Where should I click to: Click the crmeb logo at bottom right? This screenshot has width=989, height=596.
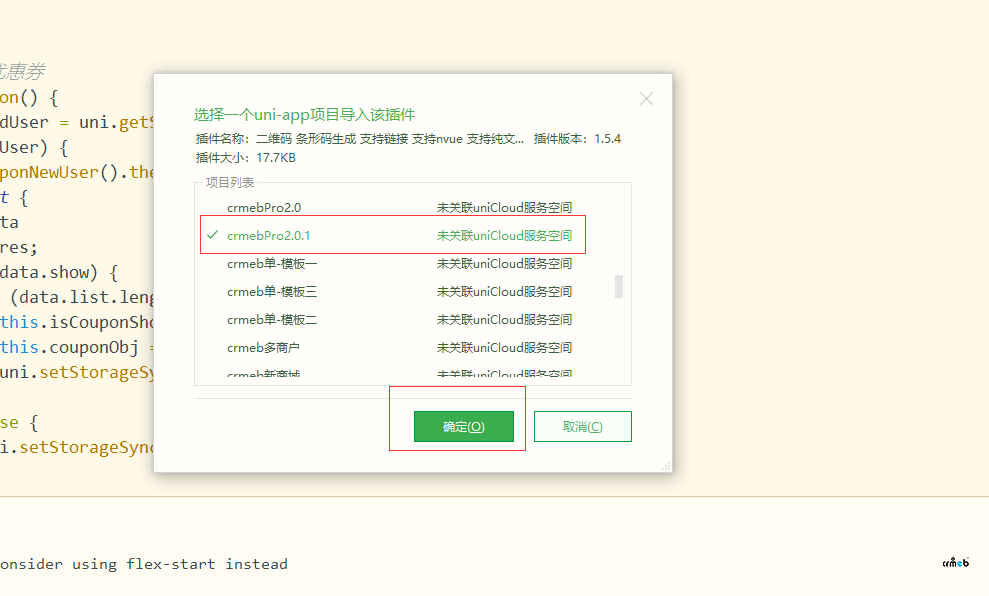955,563
